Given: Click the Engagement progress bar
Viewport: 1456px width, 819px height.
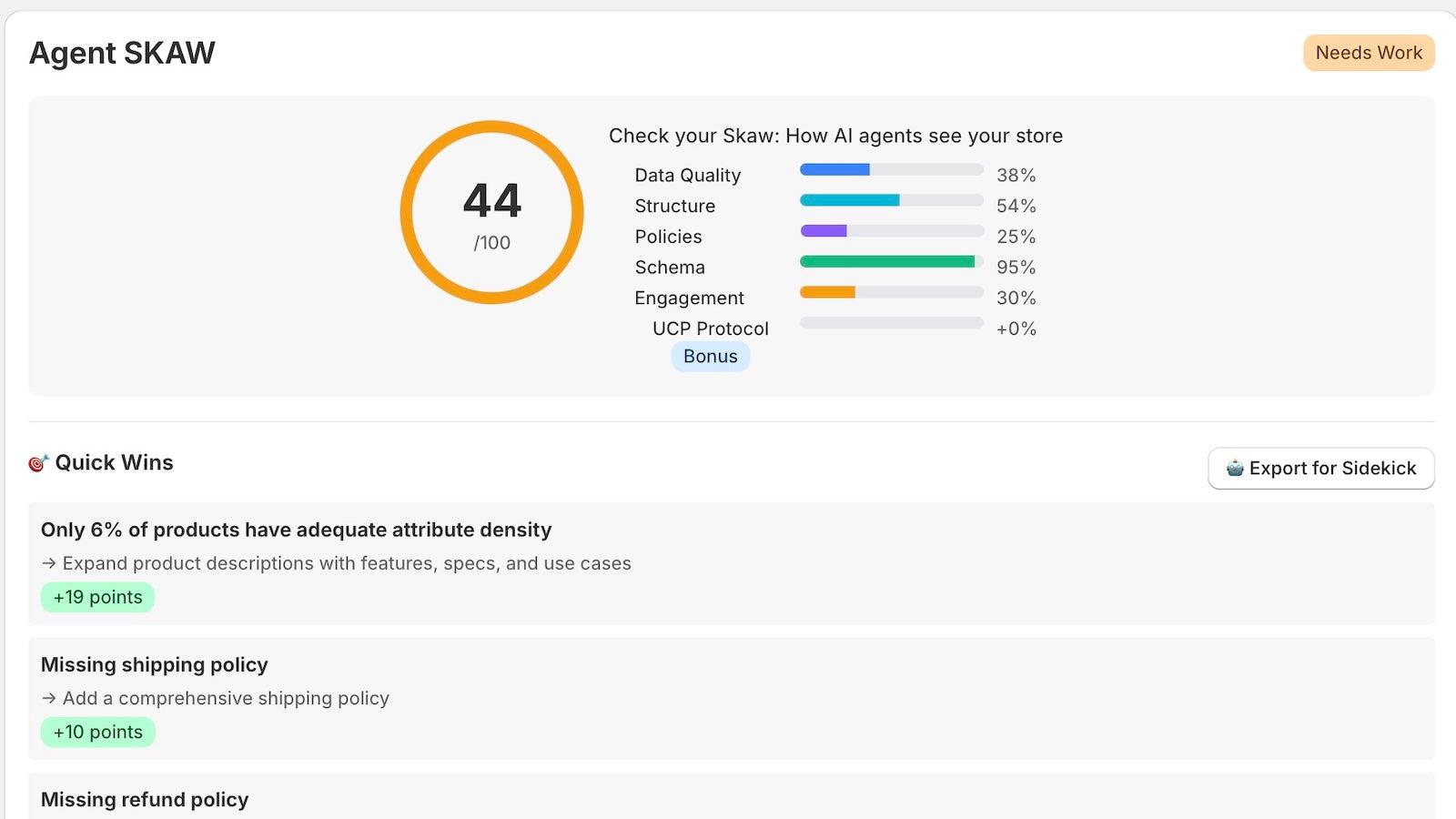Looking at the screenshot, I should click(x=890, y=292).
